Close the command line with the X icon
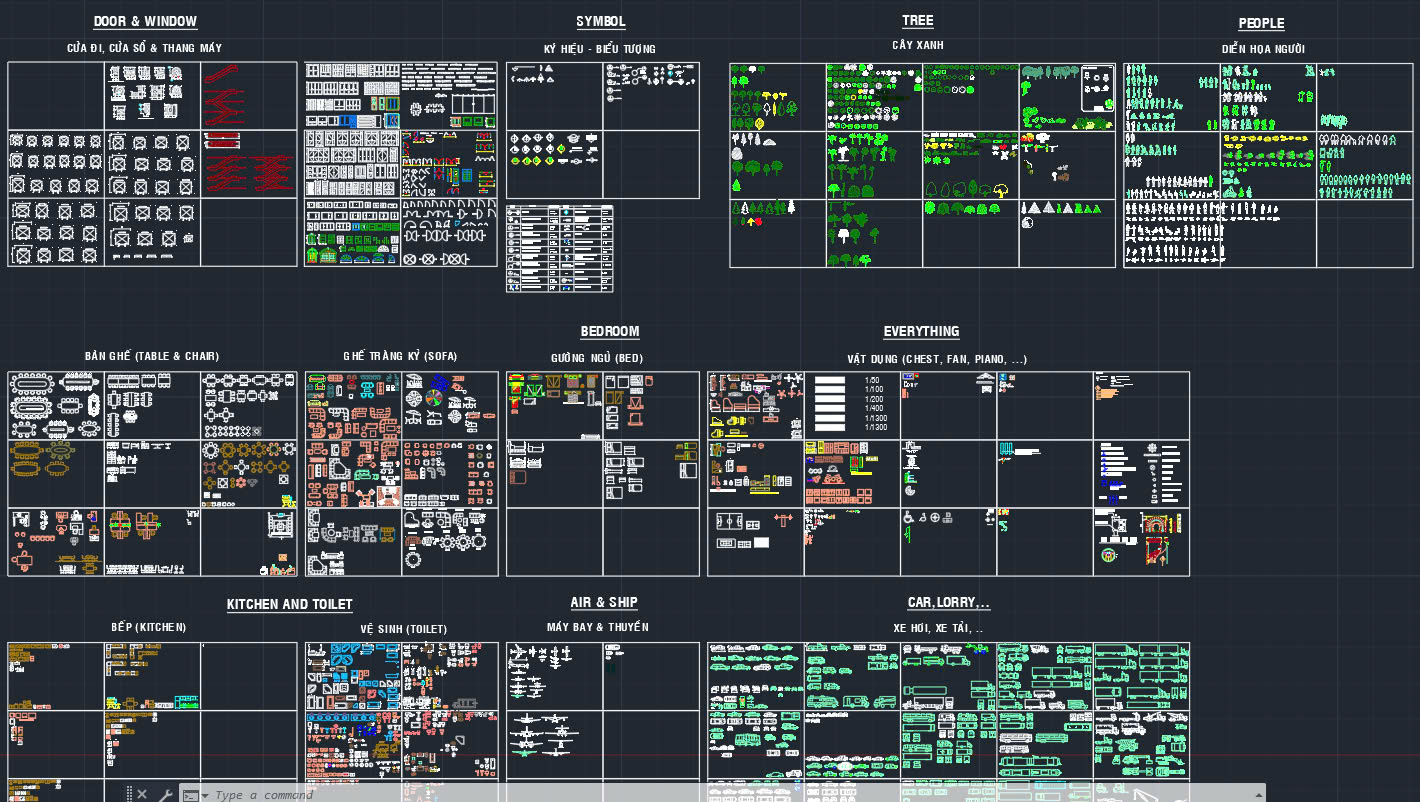 point(142,794)
